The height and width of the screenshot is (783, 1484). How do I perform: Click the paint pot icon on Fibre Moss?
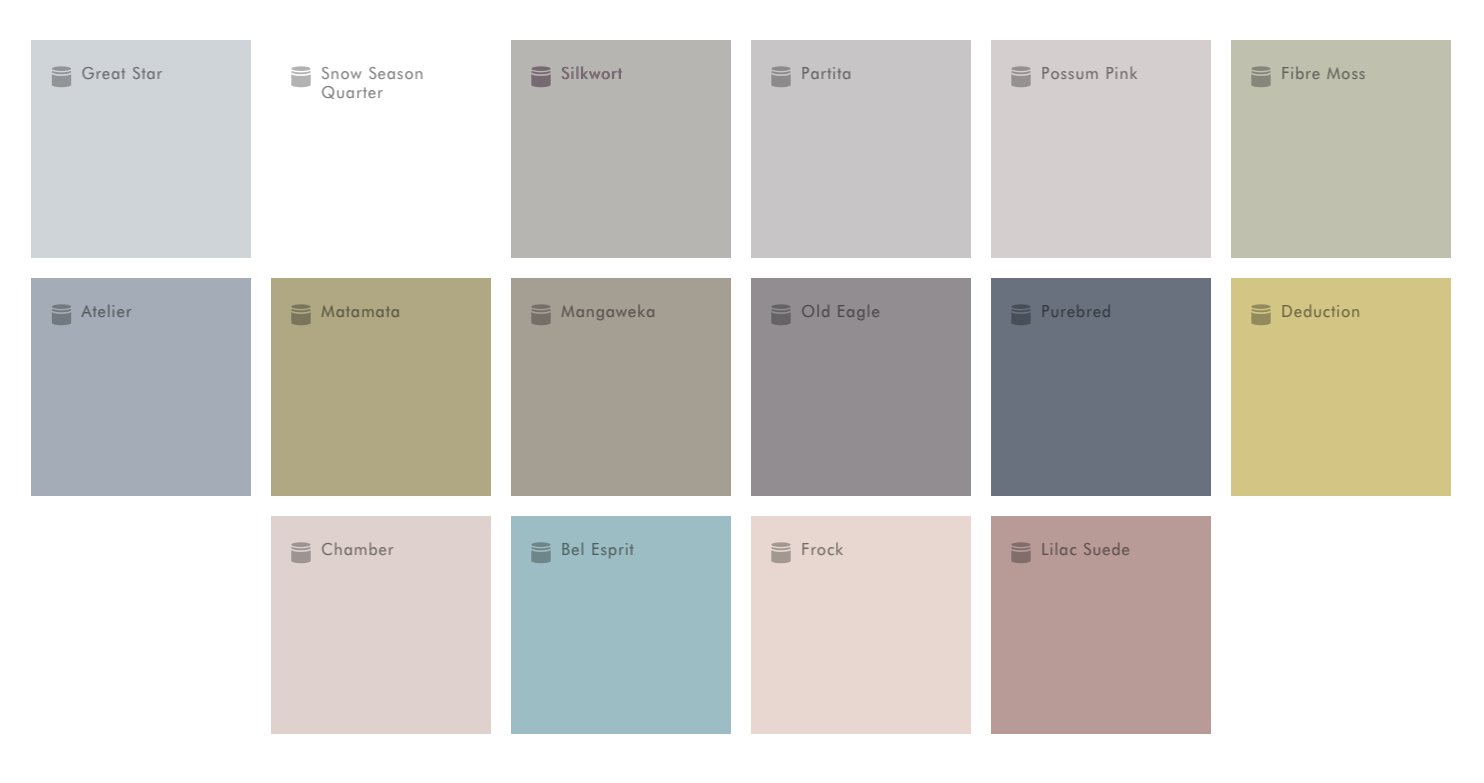[x=1261, y=76]
